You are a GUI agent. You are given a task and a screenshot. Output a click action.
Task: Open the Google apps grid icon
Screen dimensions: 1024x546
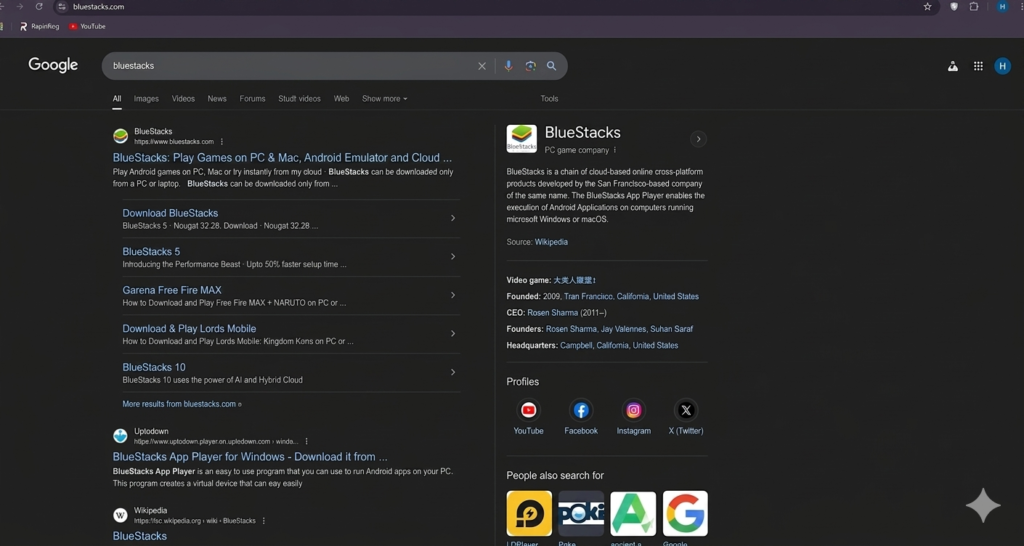[978, 66]
